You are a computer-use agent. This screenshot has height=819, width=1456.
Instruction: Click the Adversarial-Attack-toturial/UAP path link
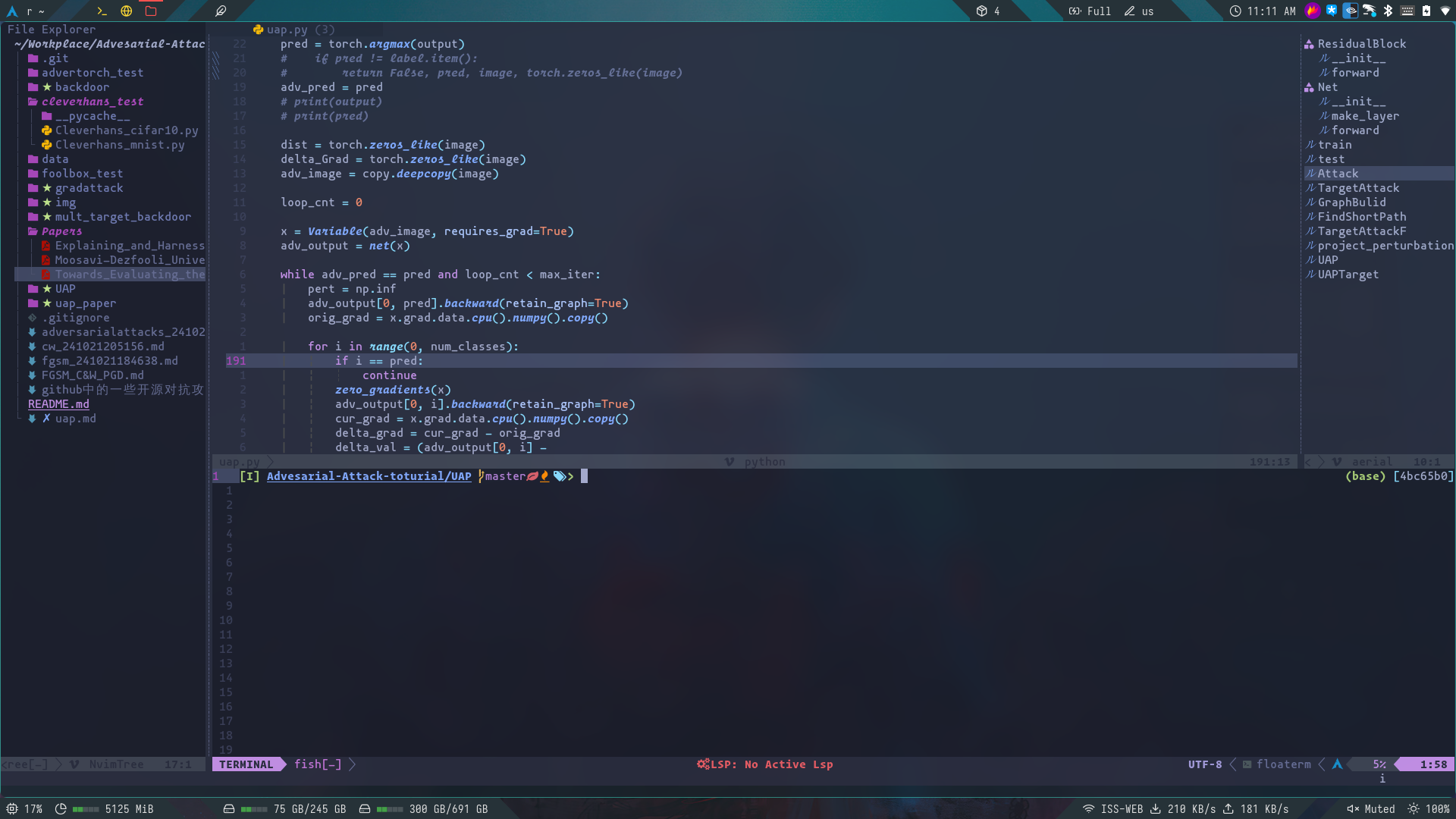369,476
